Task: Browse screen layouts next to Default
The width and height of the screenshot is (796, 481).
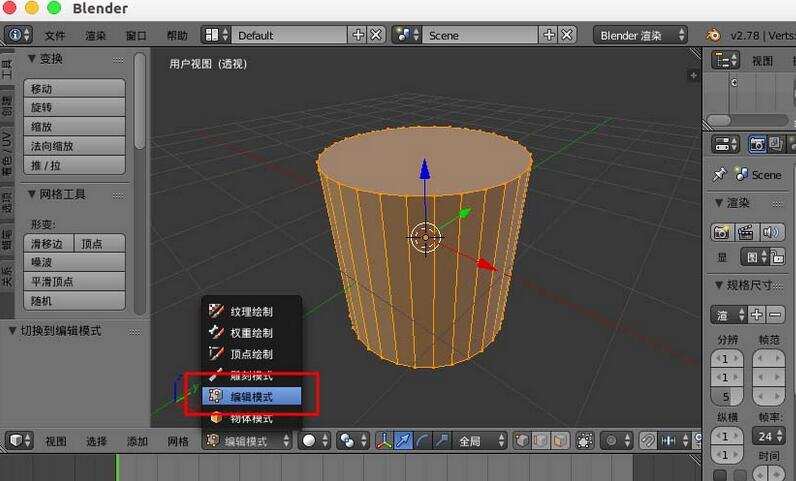Action: coord(216,35)
